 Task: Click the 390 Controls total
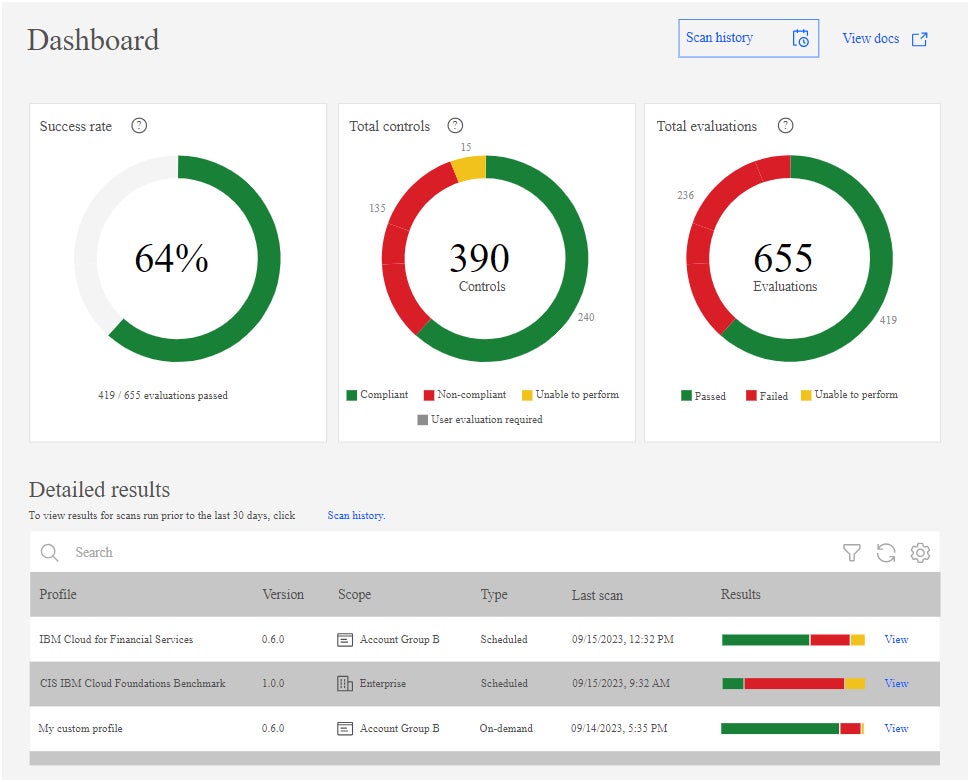click(x=479, y=258)
